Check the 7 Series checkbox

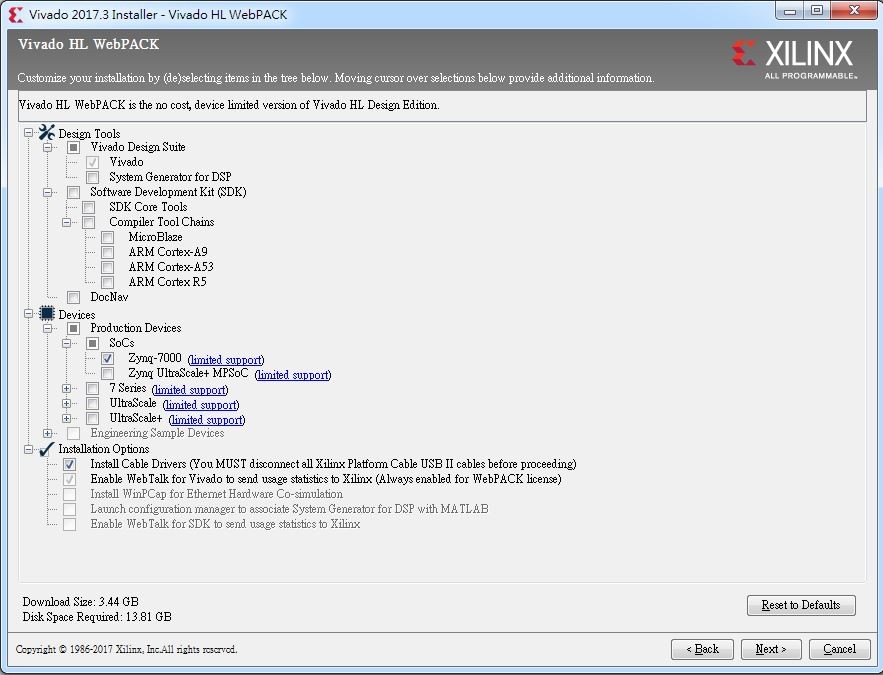click(93, 388)
